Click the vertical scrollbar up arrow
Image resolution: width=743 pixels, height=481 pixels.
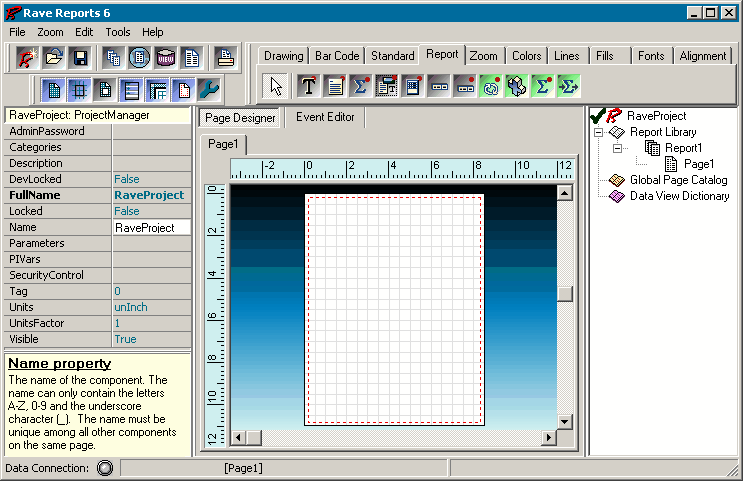pos(564,193)
